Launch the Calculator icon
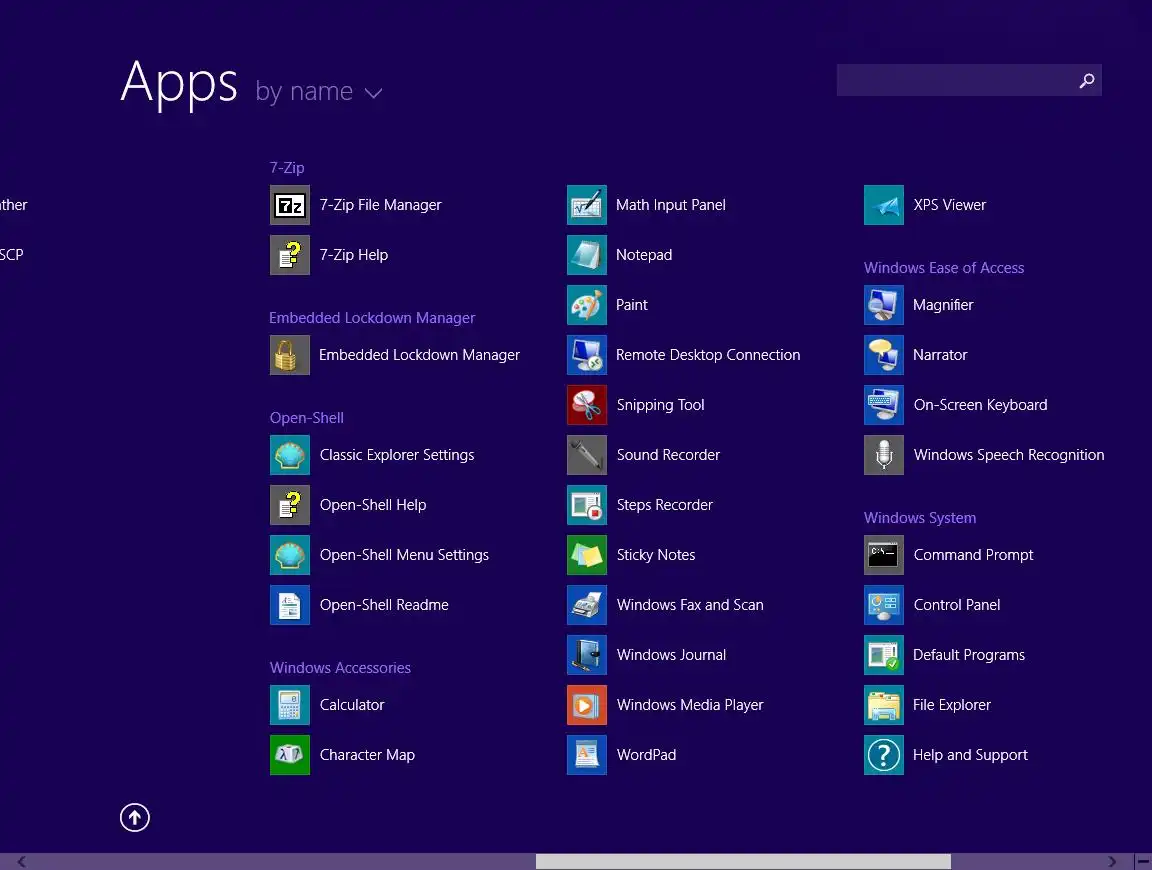1152x870 pixels. tap(289, 705)
